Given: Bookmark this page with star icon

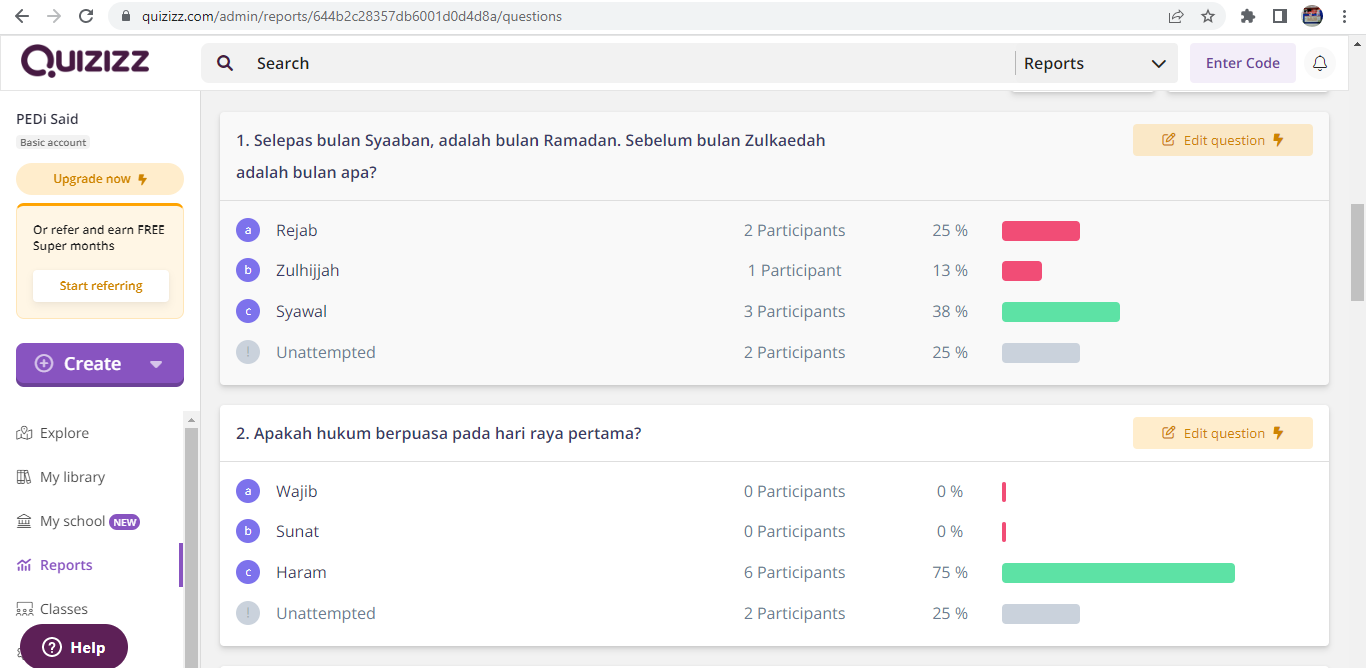Looking at the screenshot, I should click(x=1208, y=16).
